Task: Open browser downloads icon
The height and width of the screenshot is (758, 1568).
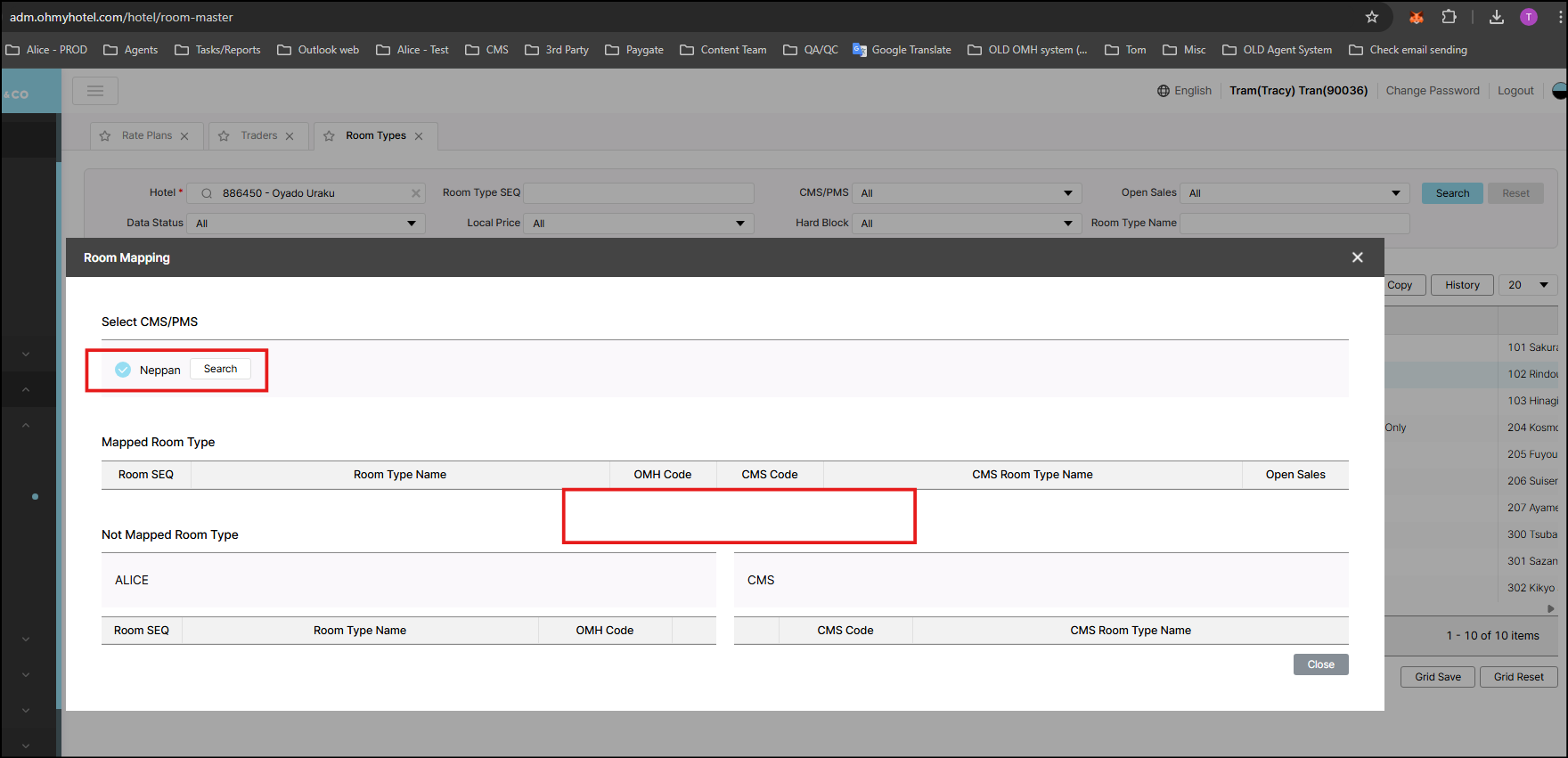Action: point(1497,17)
